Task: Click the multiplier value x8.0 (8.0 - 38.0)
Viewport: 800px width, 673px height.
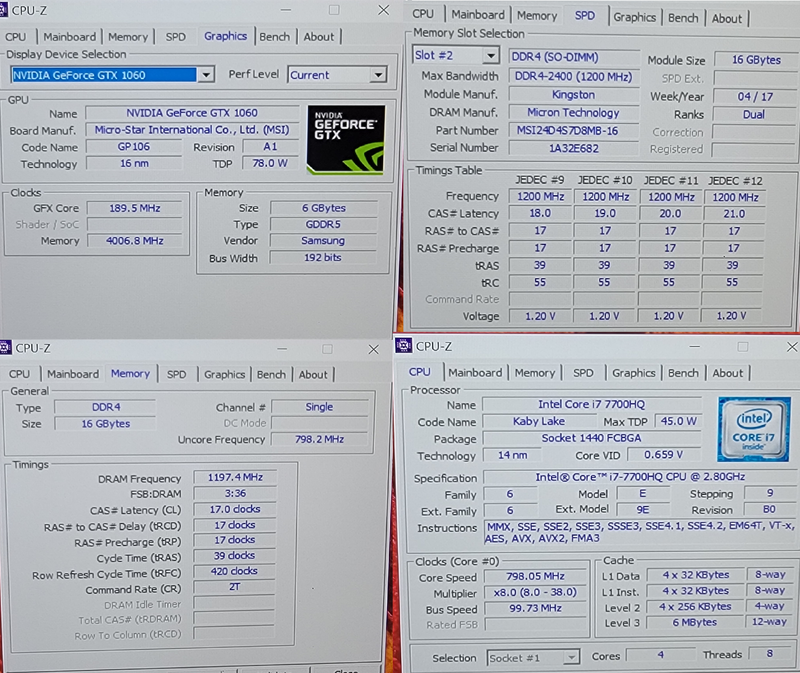Action: [x=535, y=592]
